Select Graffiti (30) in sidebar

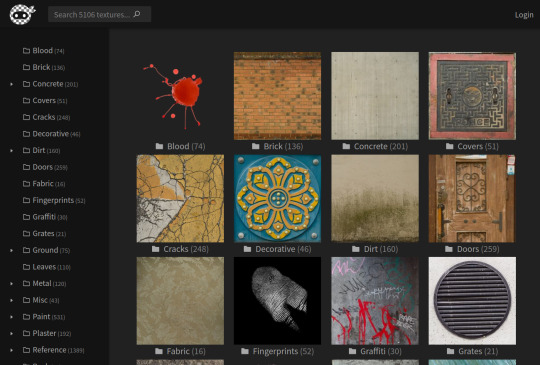tap(45, 217)
